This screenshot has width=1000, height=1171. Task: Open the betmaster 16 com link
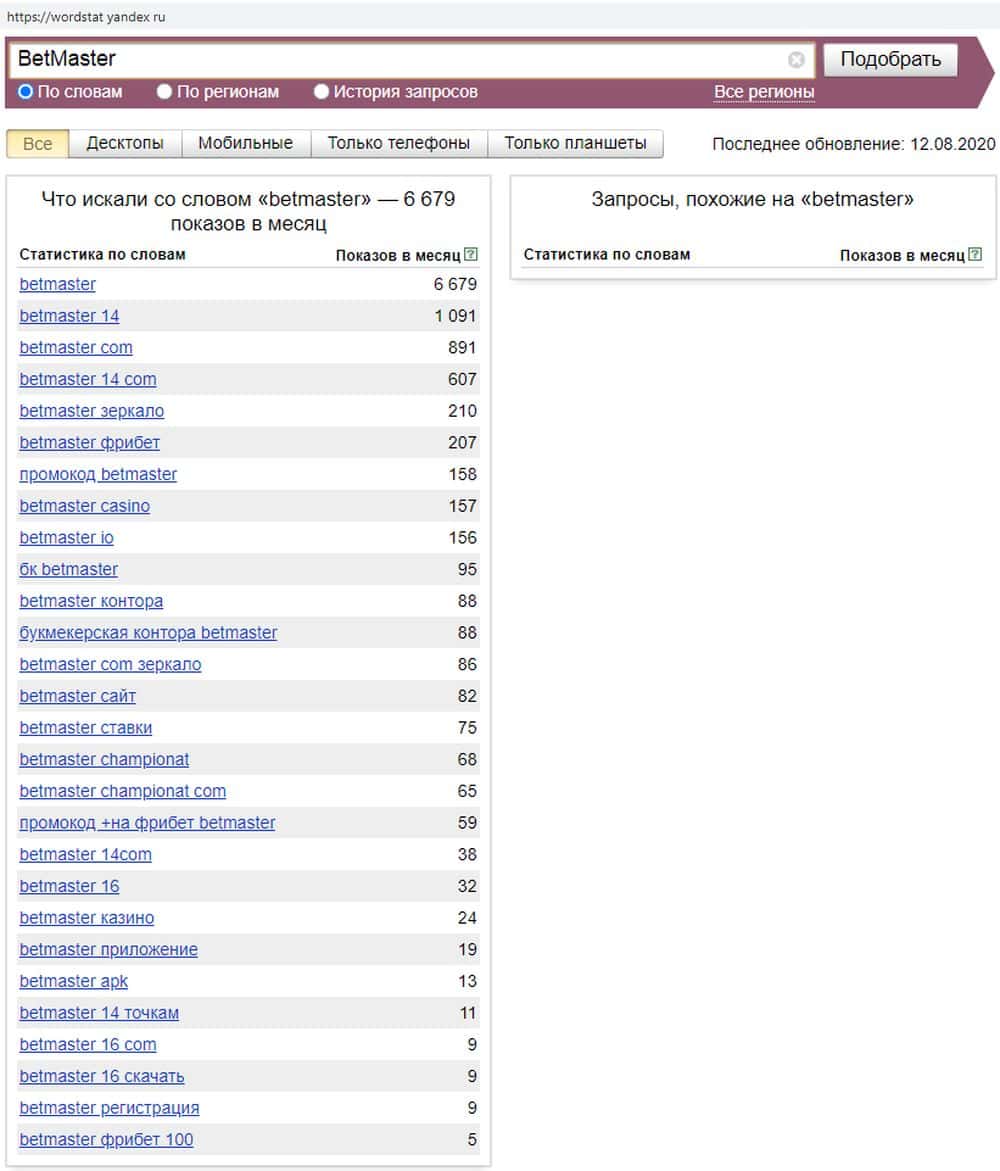[87, 1045]
